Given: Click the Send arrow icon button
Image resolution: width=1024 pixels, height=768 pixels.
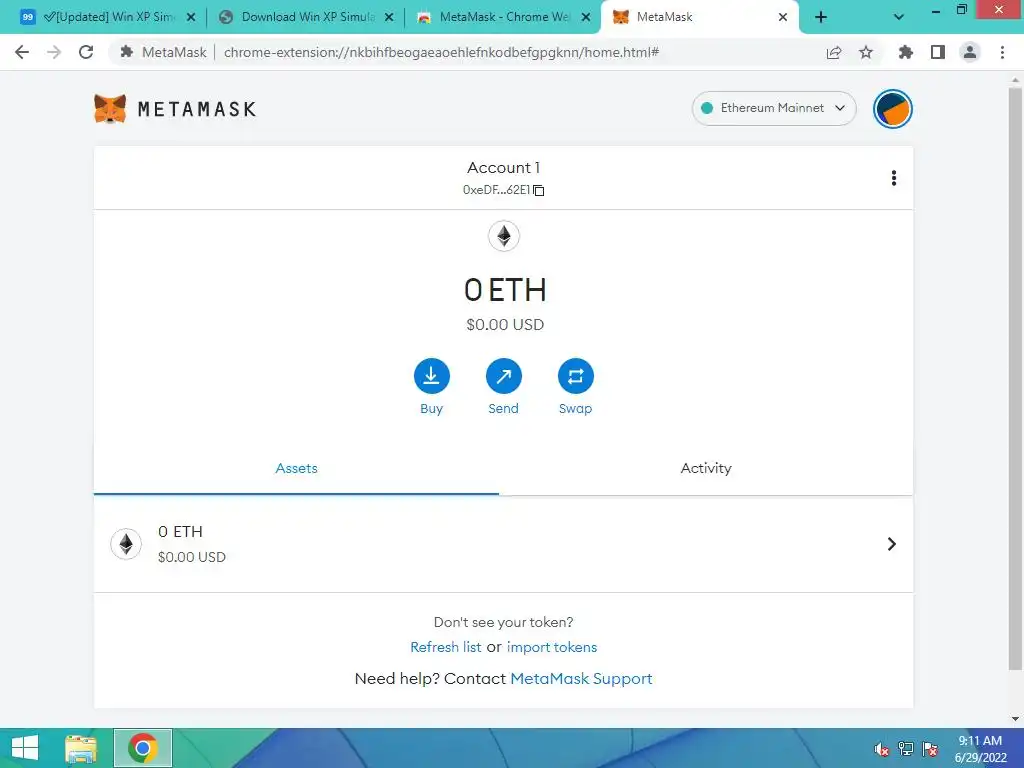Looking at the screenshot, I should point(504,376).
